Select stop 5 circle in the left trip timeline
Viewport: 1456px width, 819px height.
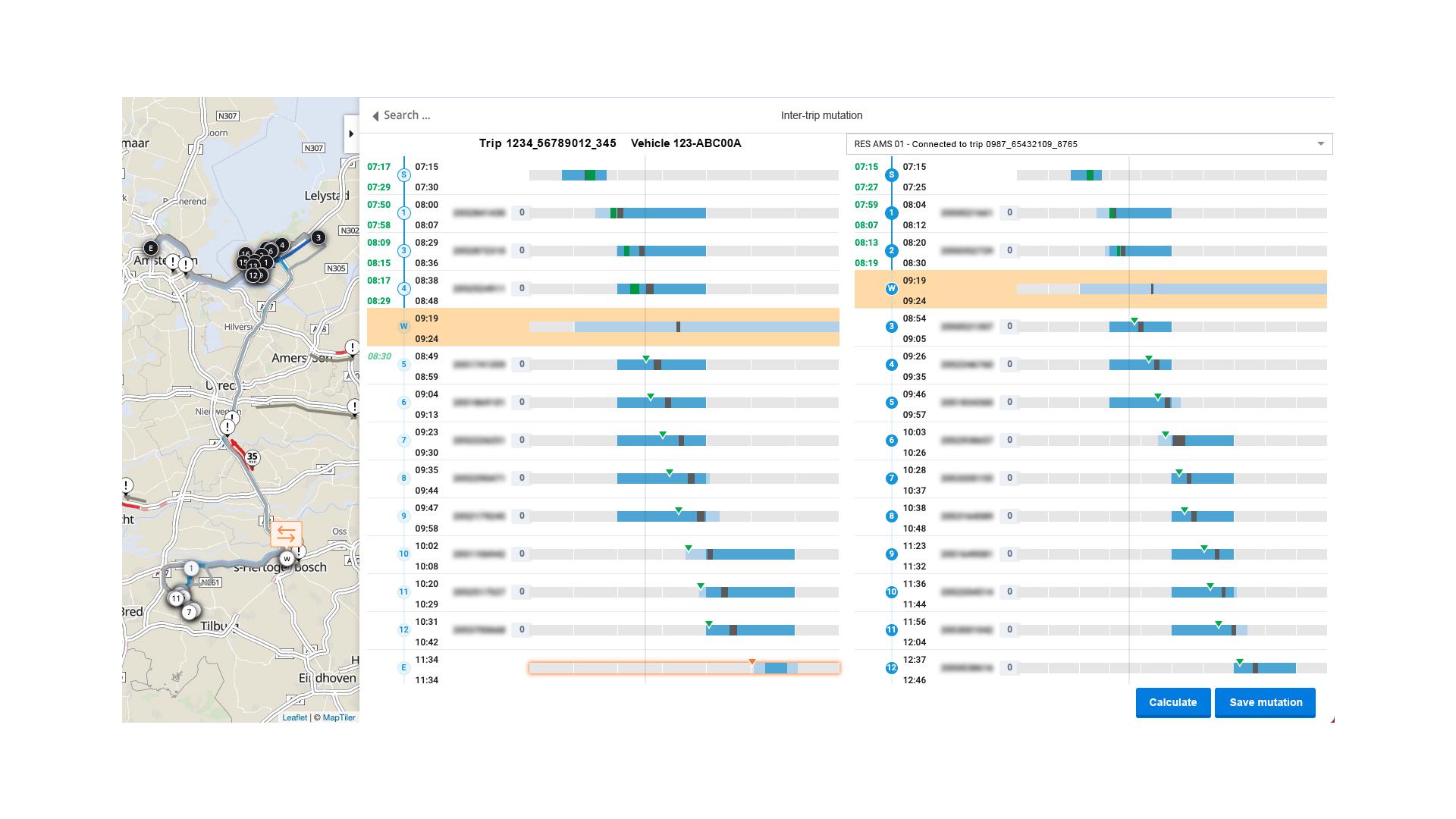403,364
